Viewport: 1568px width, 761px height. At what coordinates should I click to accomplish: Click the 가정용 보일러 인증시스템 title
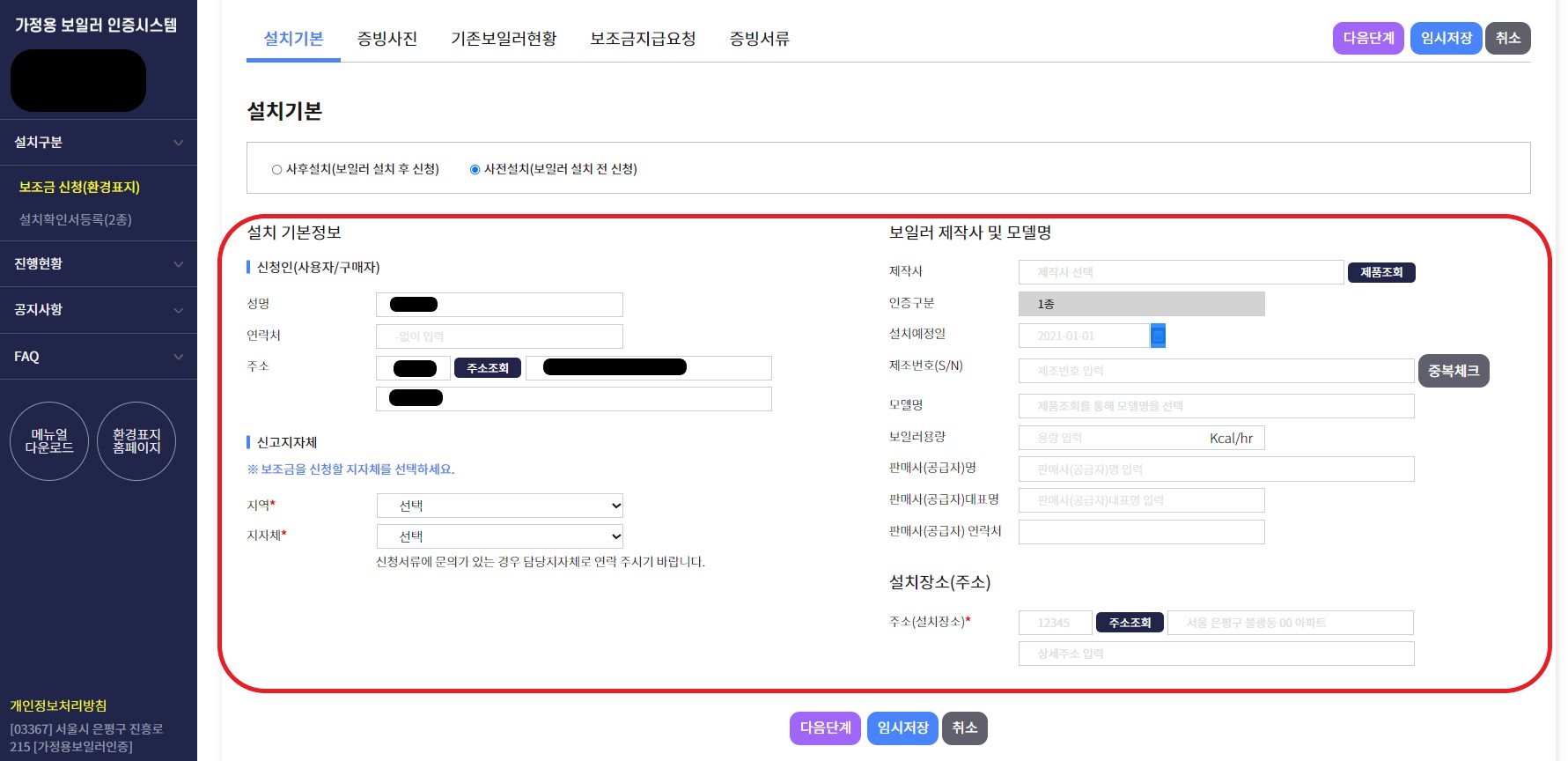coord(96,25)
